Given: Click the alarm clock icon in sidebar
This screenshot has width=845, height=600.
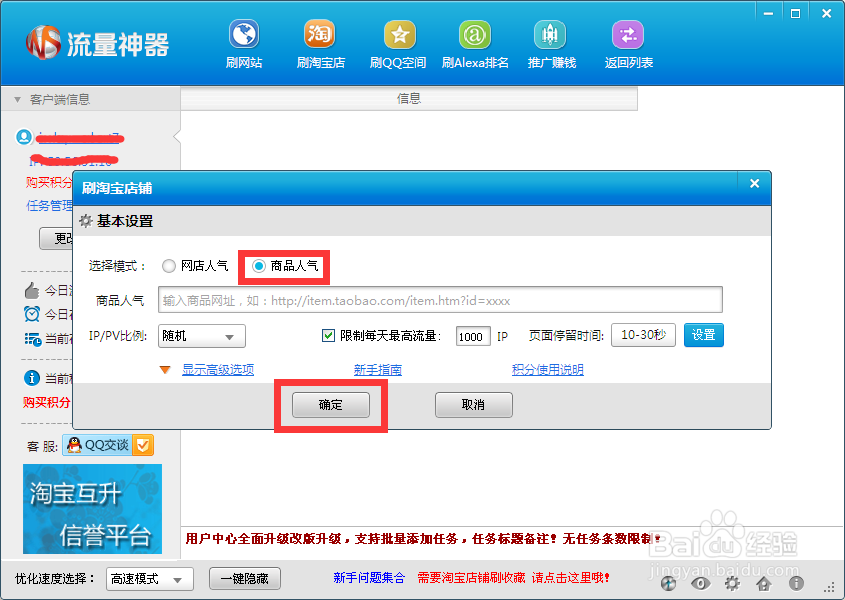Looking at the screenshot, I should coord(32,314).
